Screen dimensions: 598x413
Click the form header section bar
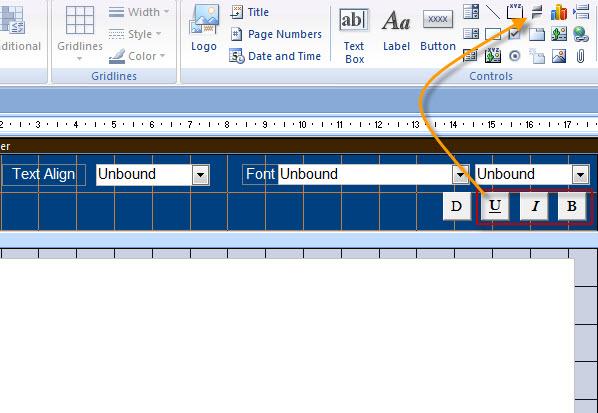point(299,146)
